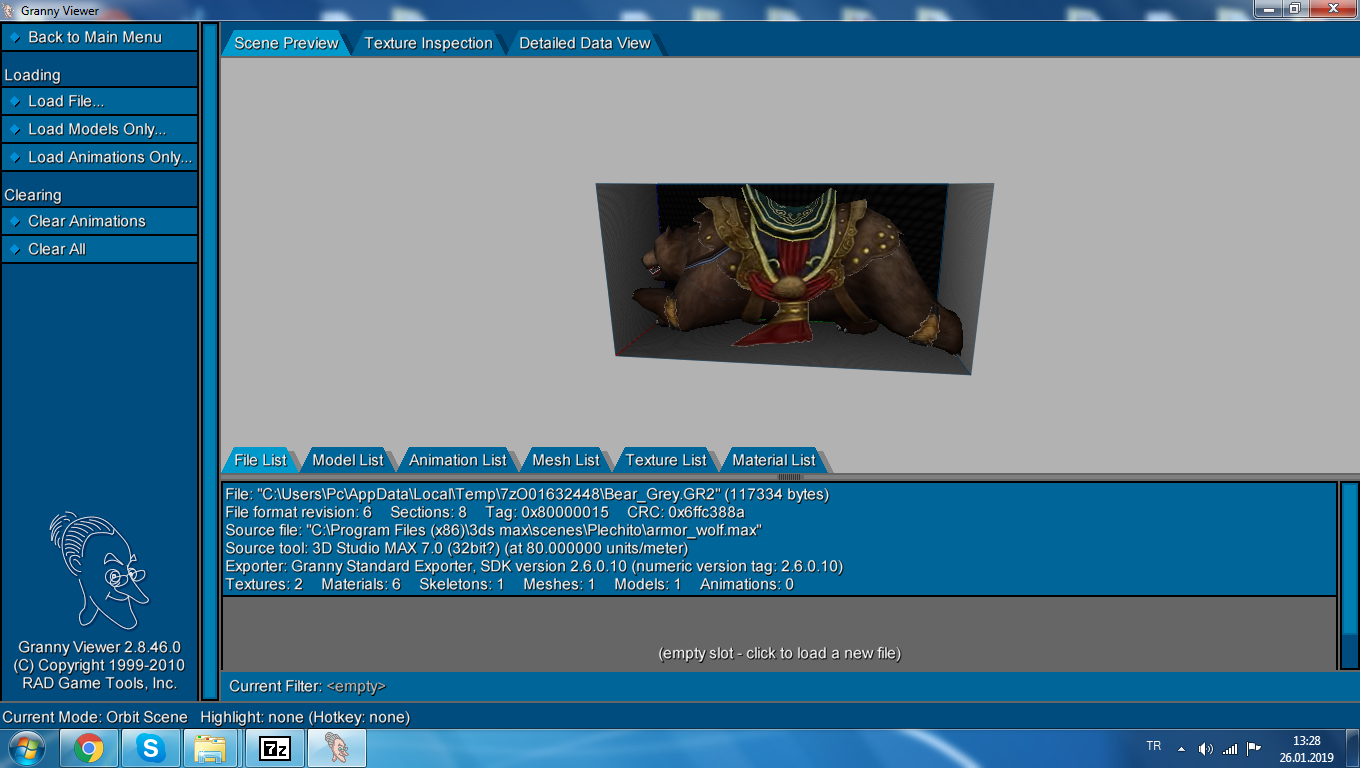Open the Detailed Data View tab
The image size is (1360, 768).
click(x=584, y=43)
